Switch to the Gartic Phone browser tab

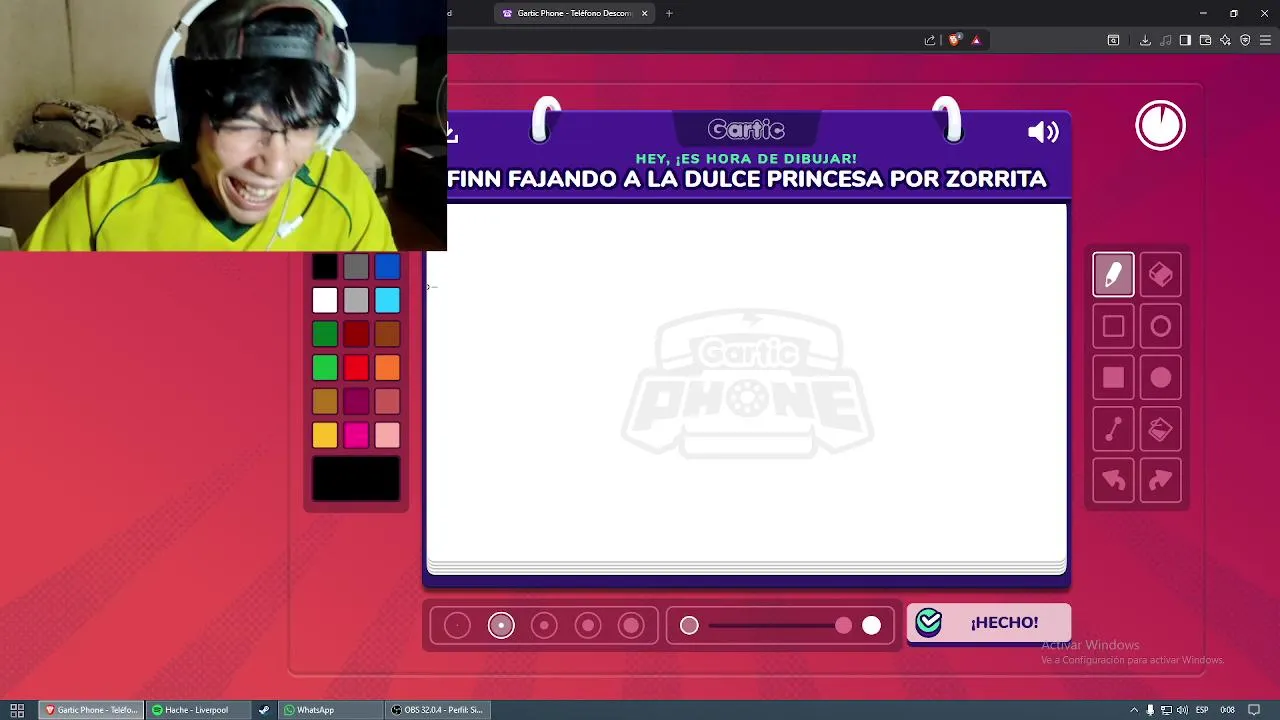(x=573, y=13)
